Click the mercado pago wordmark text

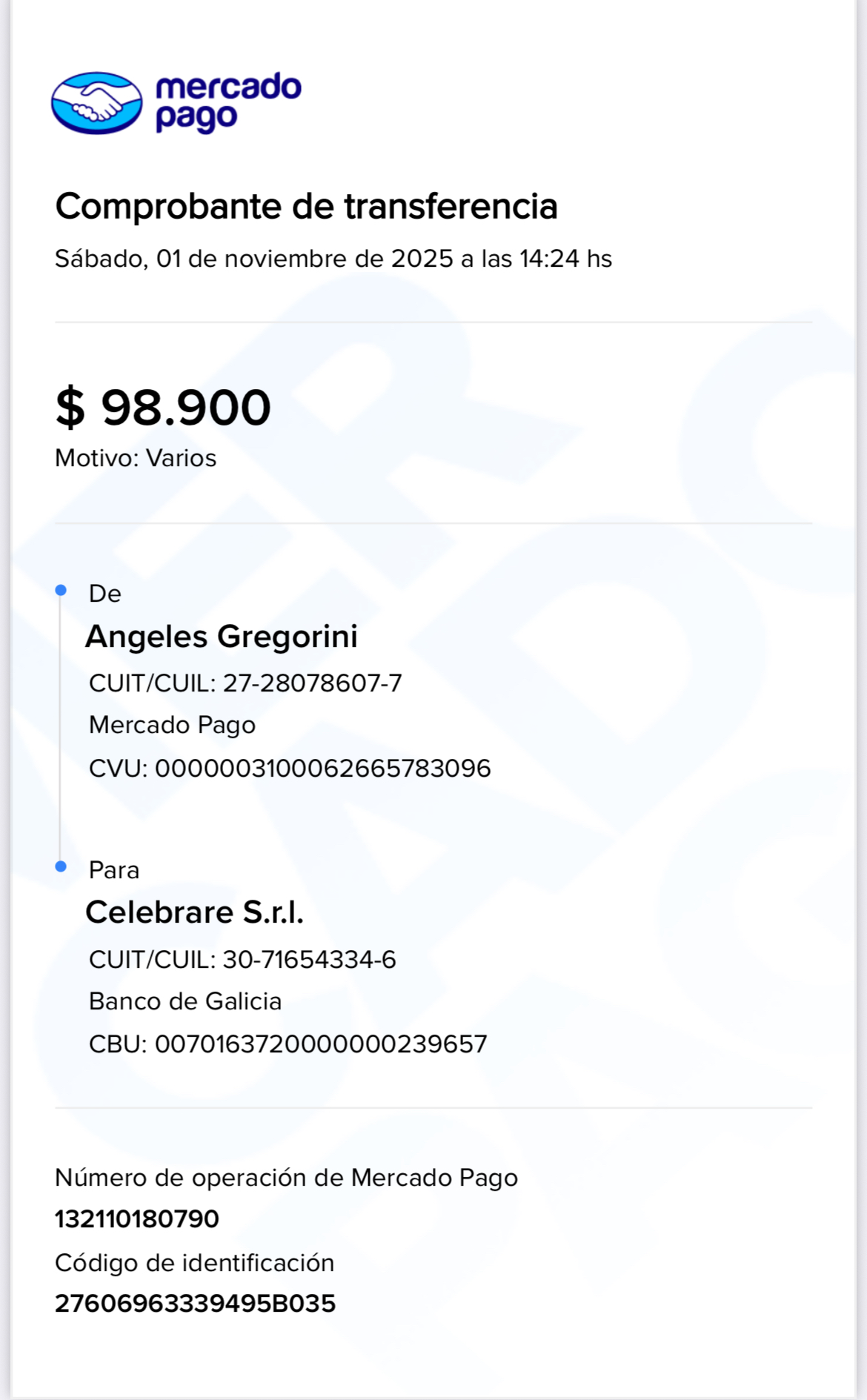point(227,102)
